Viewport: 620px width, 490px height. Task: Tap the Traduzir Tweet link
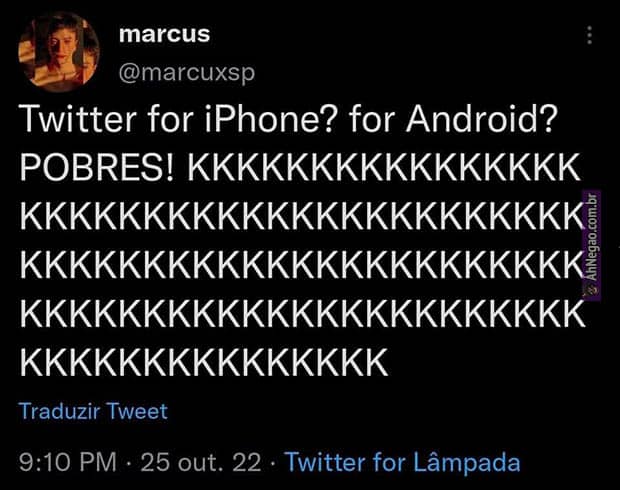pyautogui.click(x=93, y=411)
